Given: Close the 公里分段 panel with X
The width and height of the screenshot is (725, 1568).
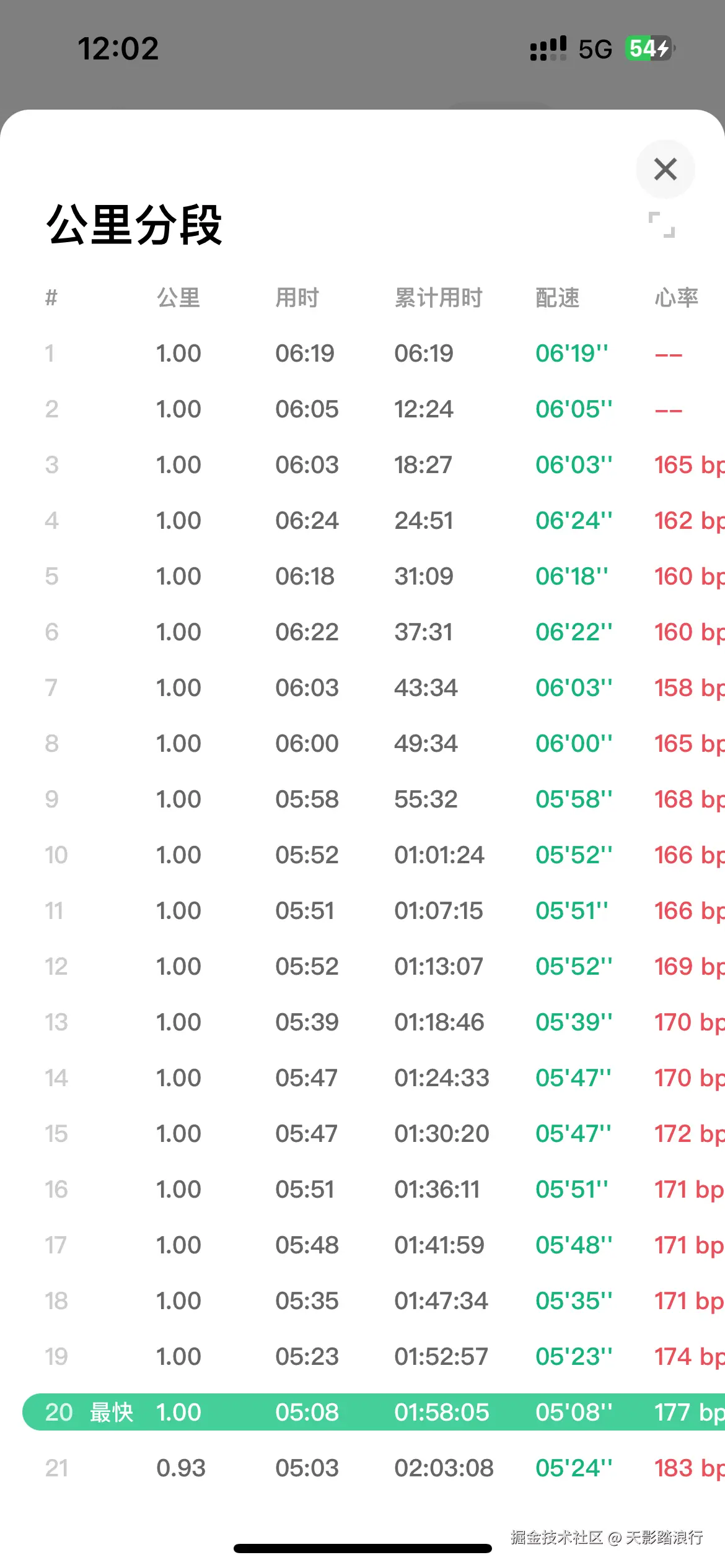Looking at the screenshot, I should tap(665, 169).
